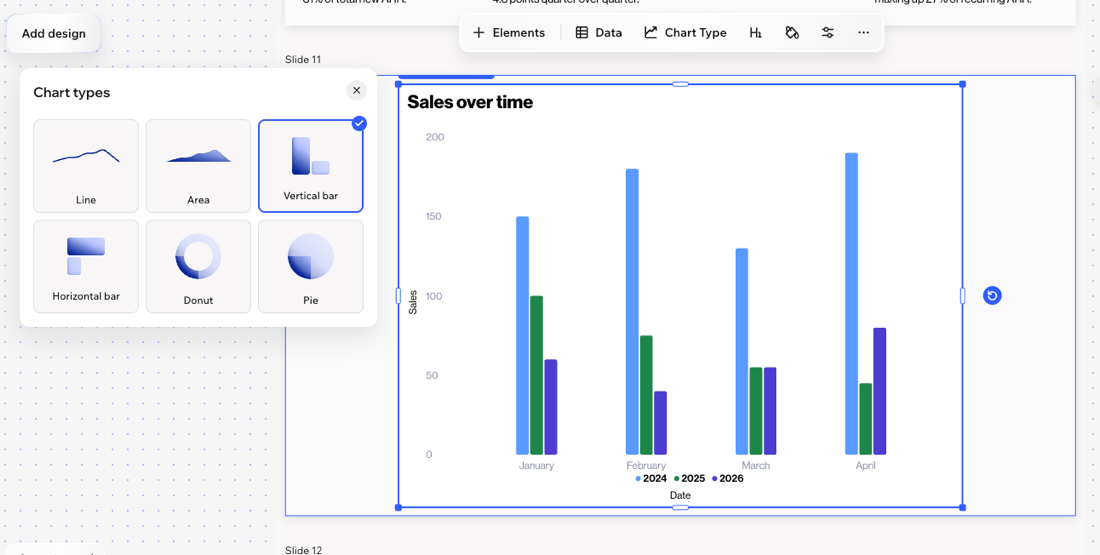Screen dimensions: 1100x555
Task: Select the Line chart type
Action: pos(86,166)
